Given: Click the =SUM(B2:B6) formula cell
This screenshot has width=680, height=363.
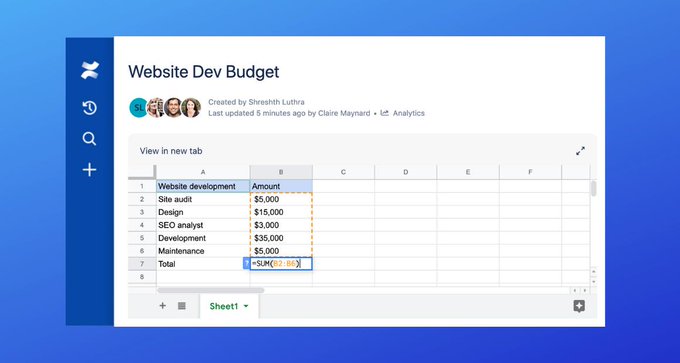Looking at the screenshot, I should pos(281,264).
